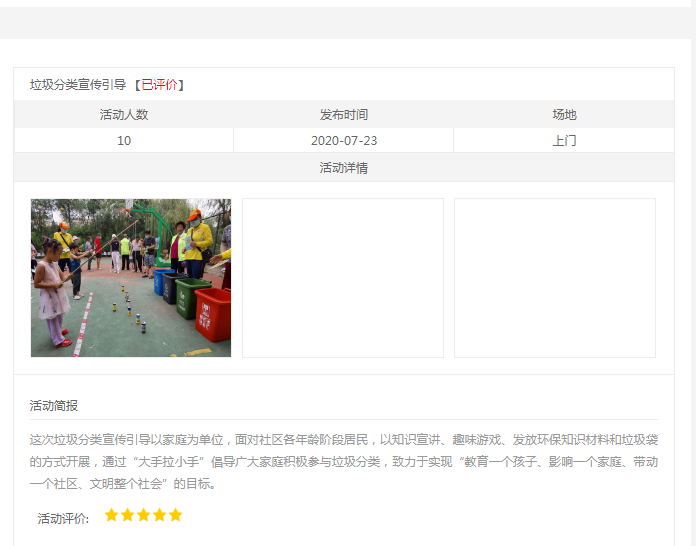Image resolution: width=696 pixels, height=546 pixels.
Task: Click the 活动人数 column header
Action: pos(124,115)
